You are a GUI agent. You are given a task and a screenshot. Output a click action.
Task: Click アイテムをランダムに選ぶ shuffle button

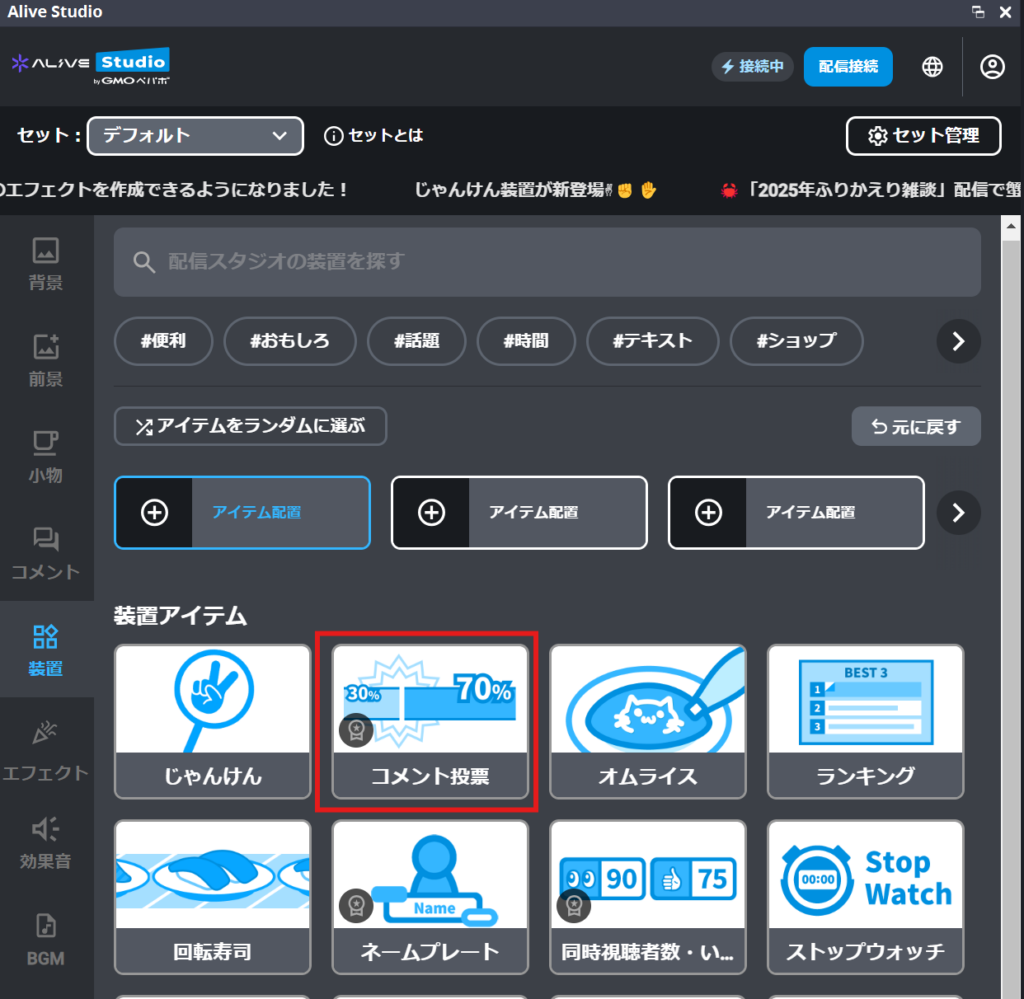(250, 426)
